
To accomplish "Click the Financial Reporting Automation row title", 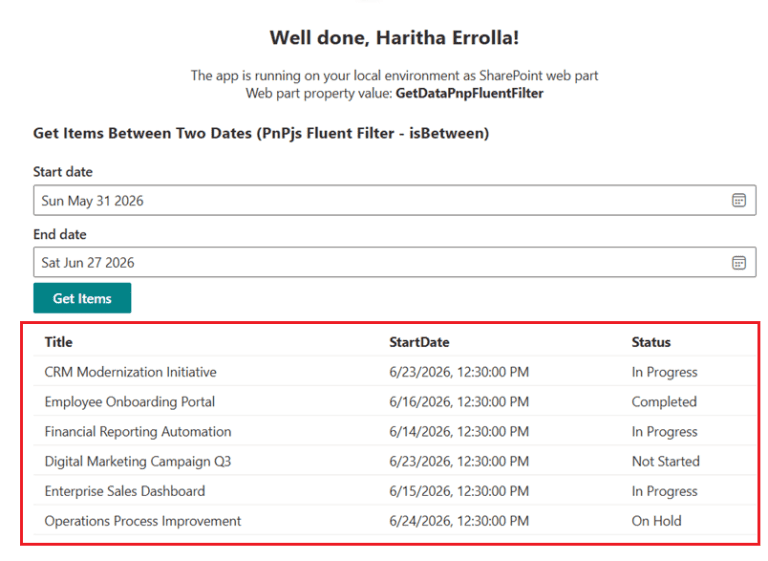I will click(138, 432).
